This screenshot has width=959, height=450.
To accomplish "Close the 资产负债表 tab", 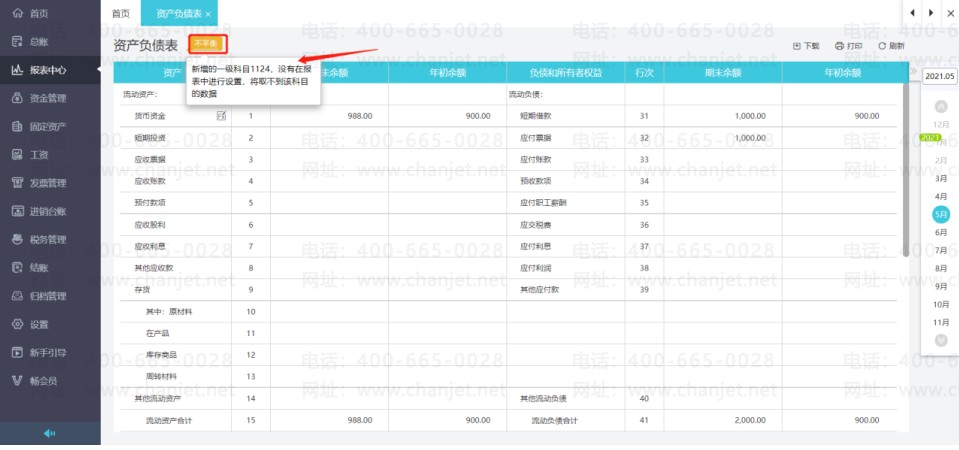I will [208, 14].
